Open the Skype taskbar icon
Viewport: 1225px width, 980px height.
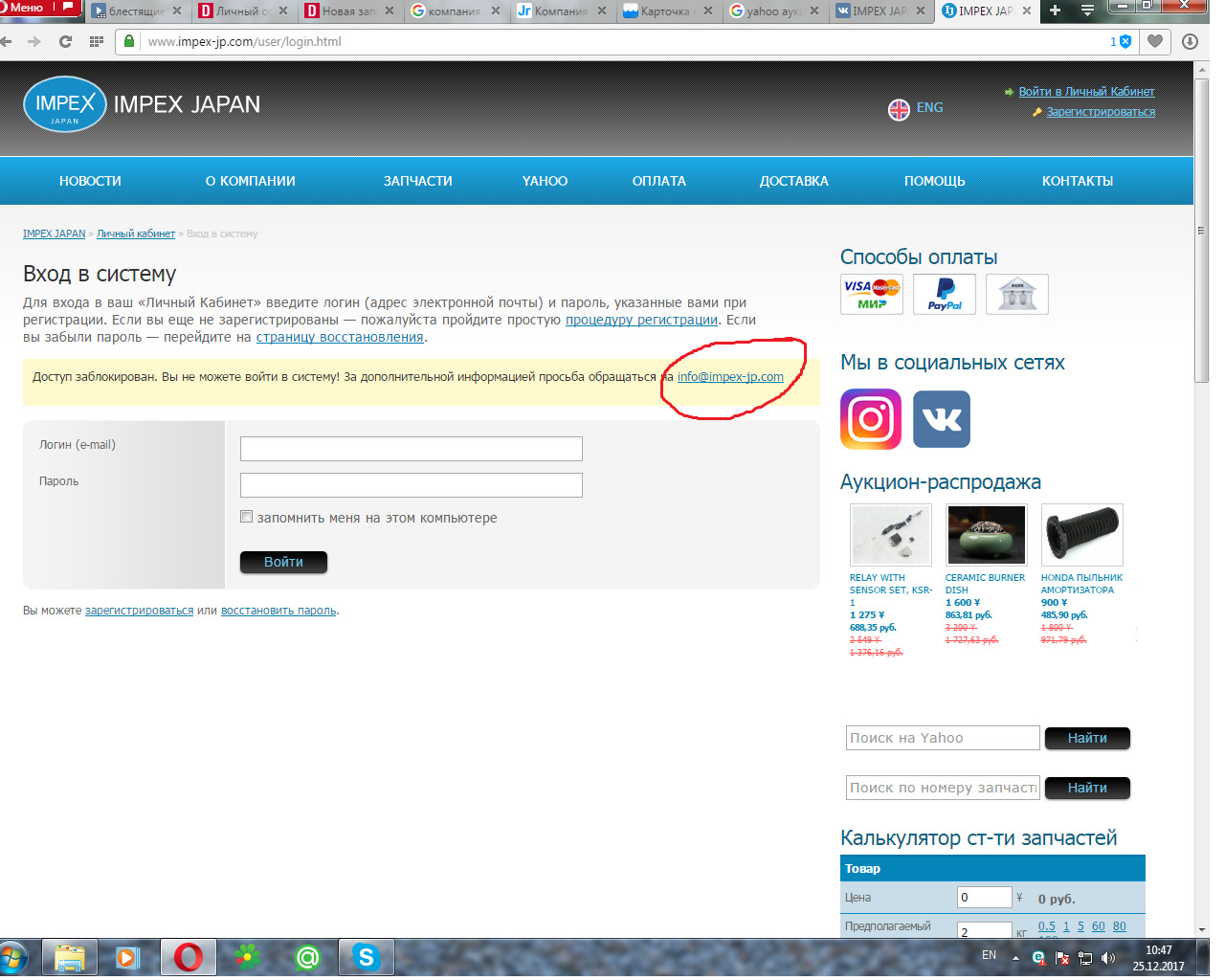[x=366, y=957]
